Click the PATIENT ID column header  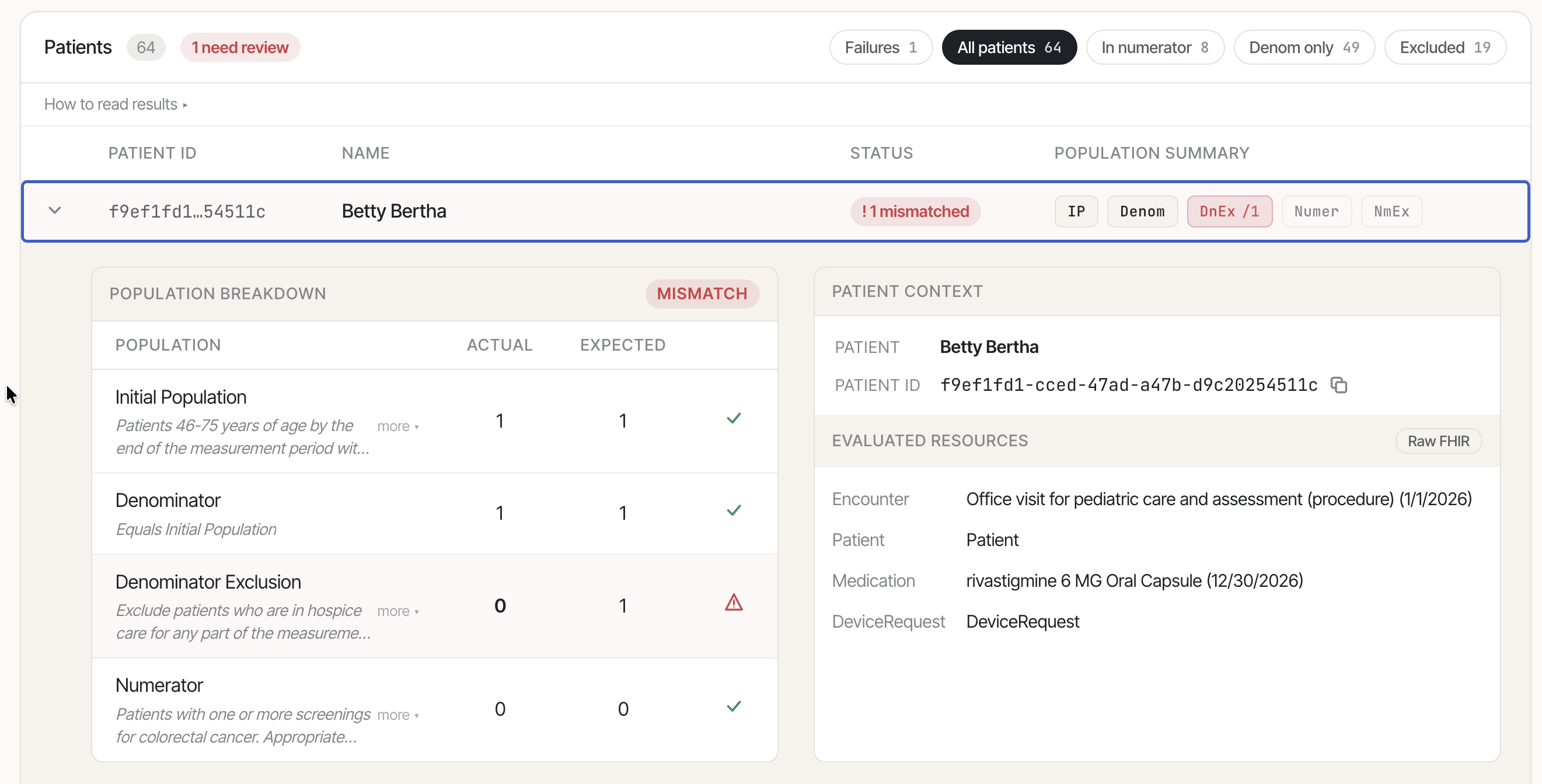[152, 153]
